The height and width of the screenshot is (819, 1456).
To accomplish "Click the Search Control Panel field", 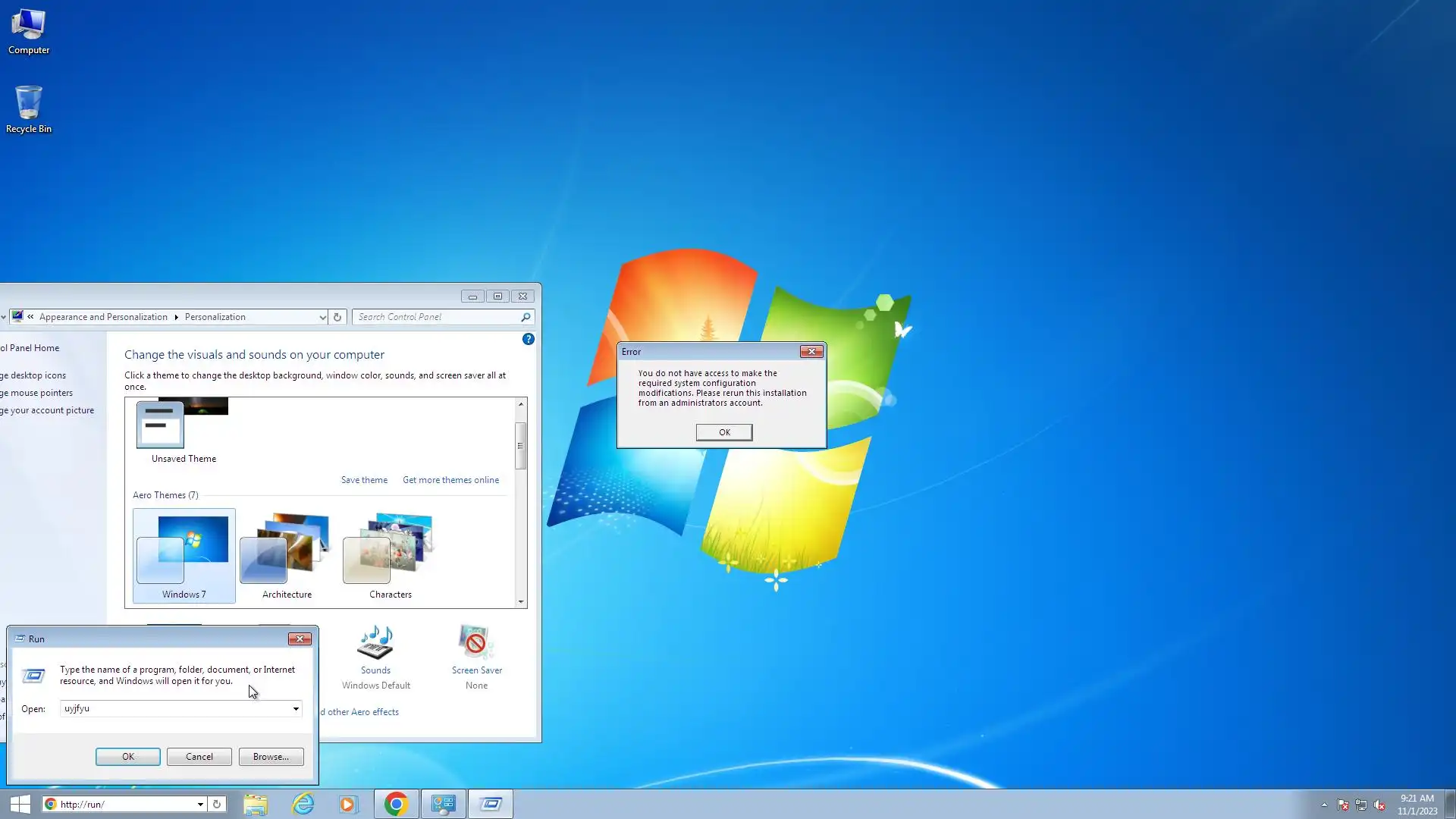I will tap(436, 317).
